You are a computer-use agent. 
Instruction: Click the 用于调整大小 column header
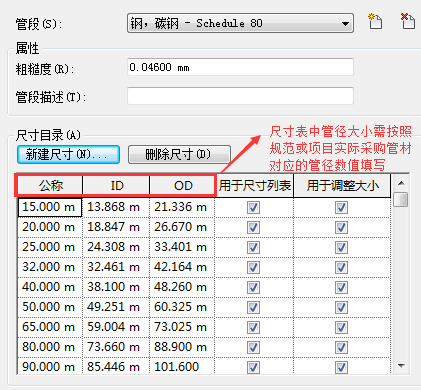(342, 185)
